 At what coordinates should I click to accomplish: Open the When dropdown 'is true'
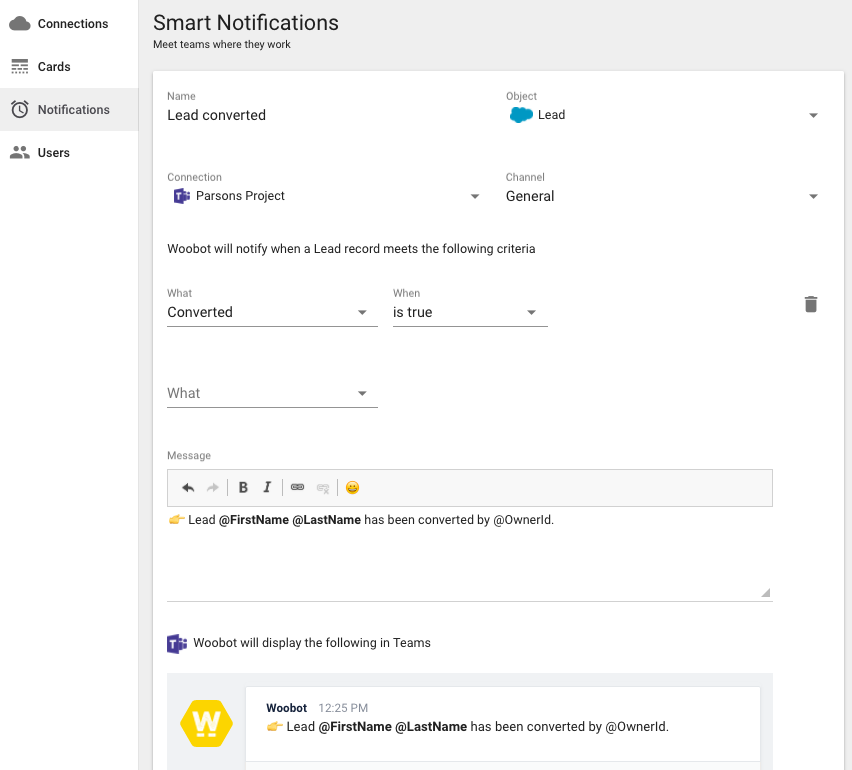click(470, 312)
